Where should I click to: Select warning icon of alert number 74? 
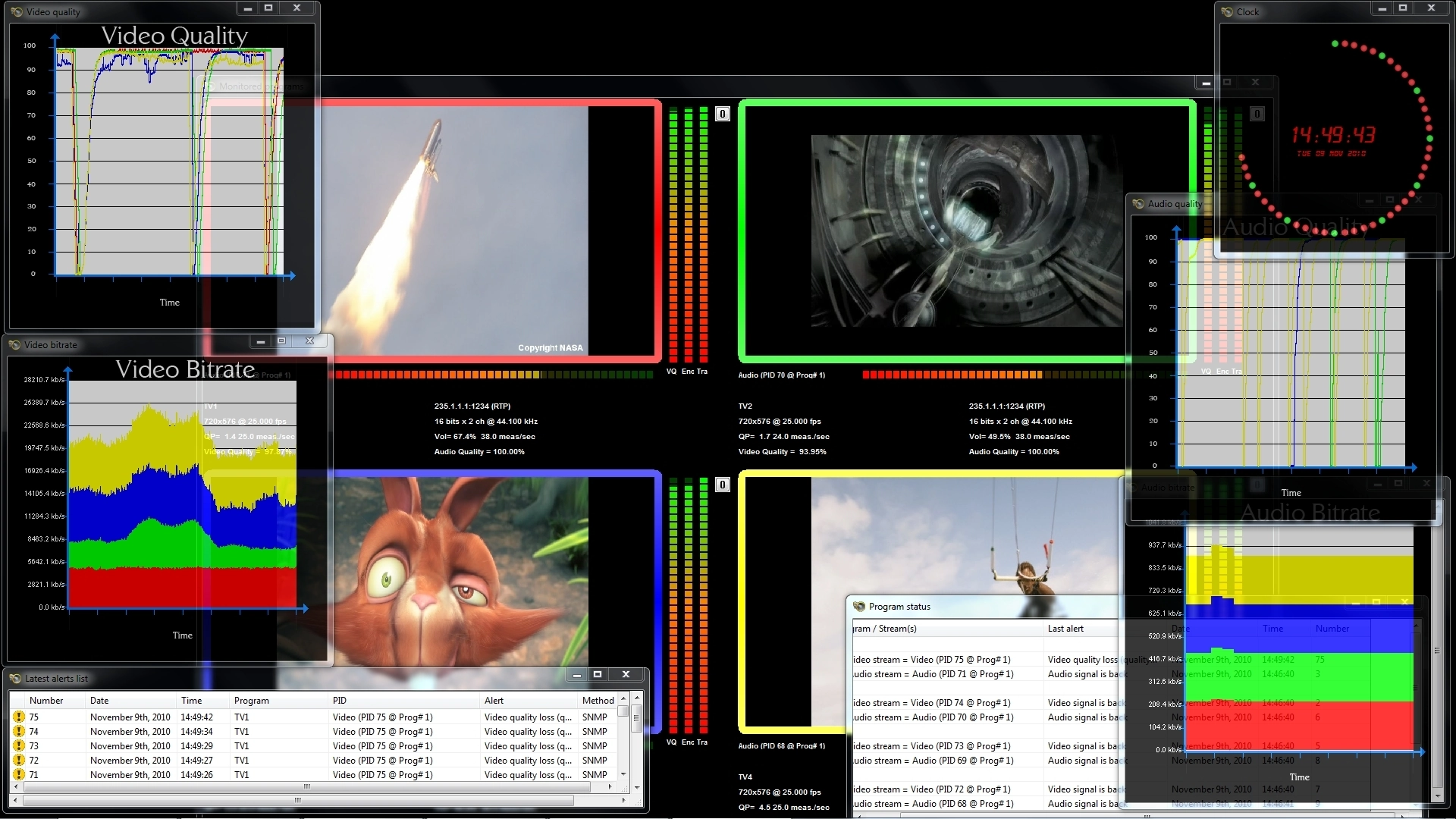tap(19, 731)
